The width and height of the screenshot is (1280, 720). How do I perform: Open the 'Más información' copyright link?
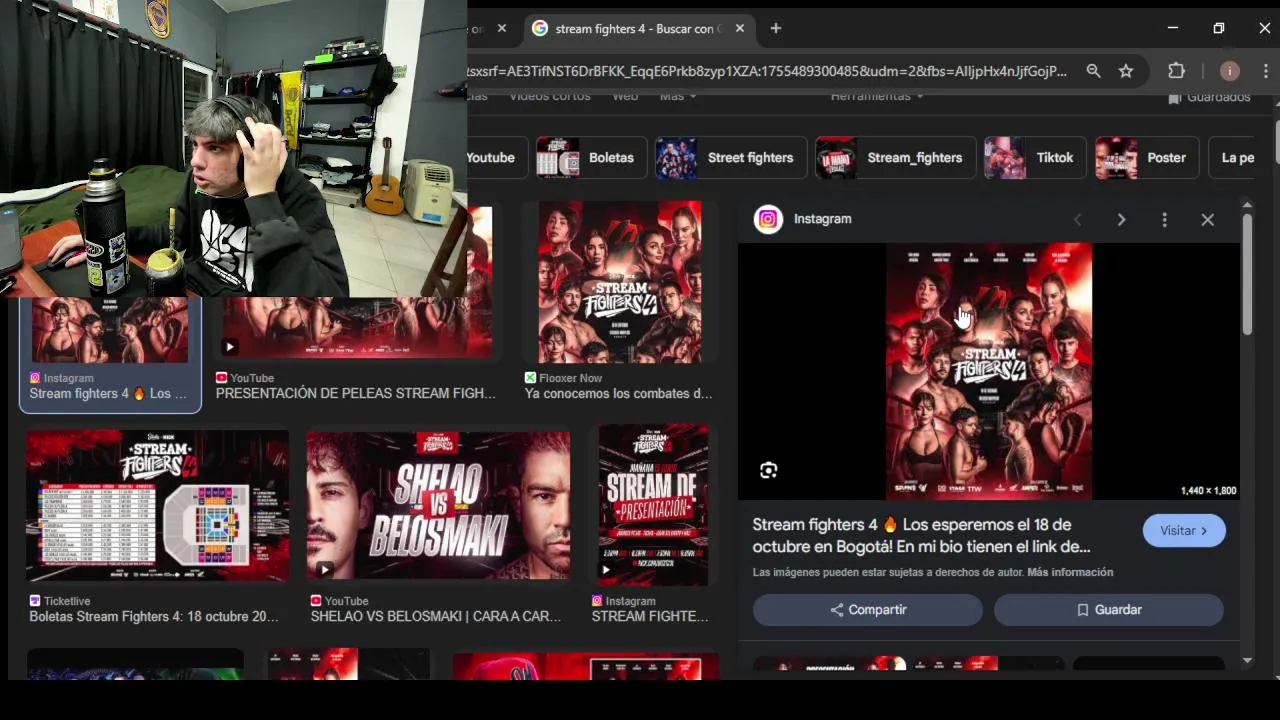pos(1070,572)
